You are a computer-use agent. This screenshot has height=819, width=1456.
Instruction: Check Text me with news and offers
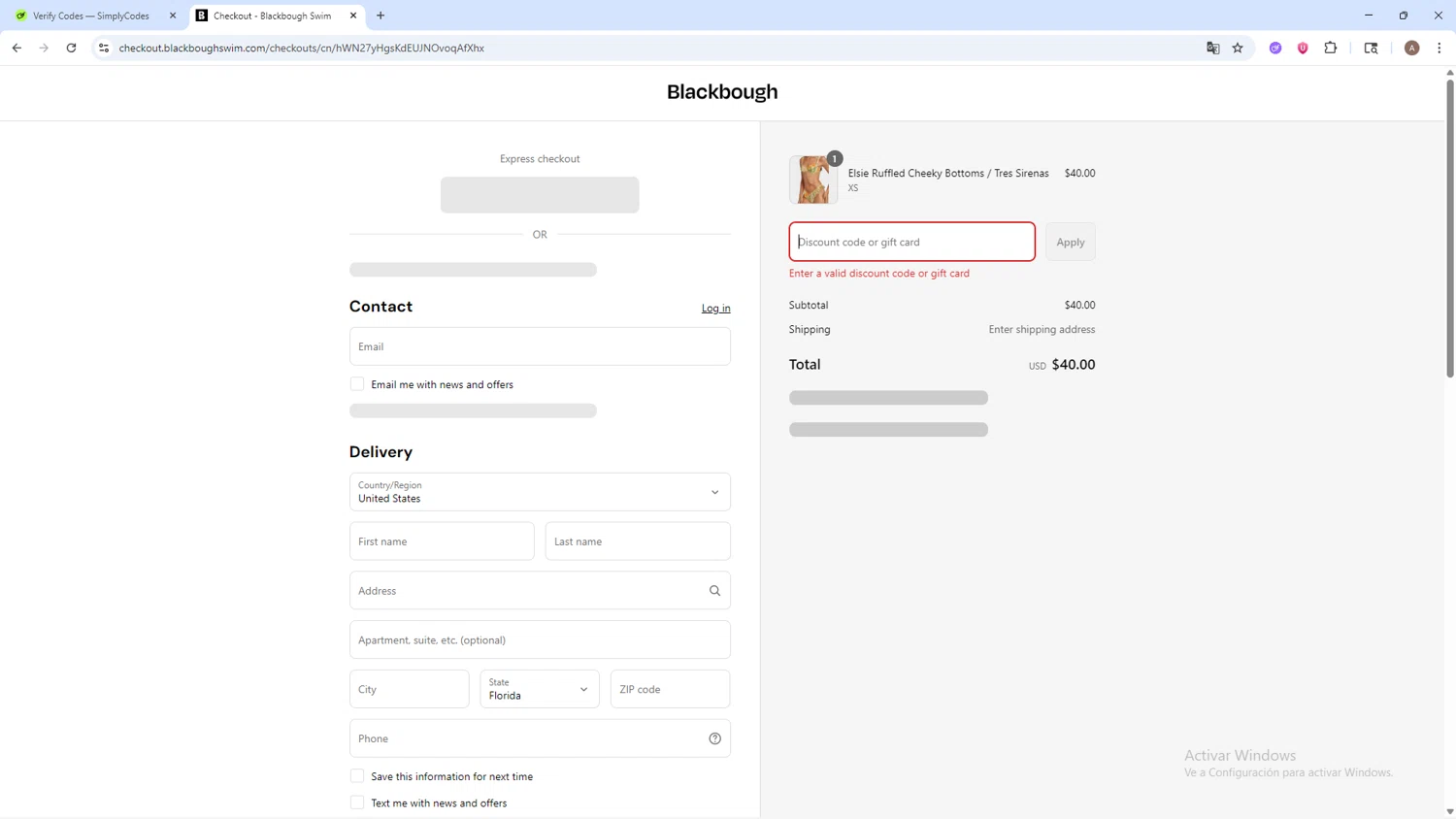click(357, 803)
